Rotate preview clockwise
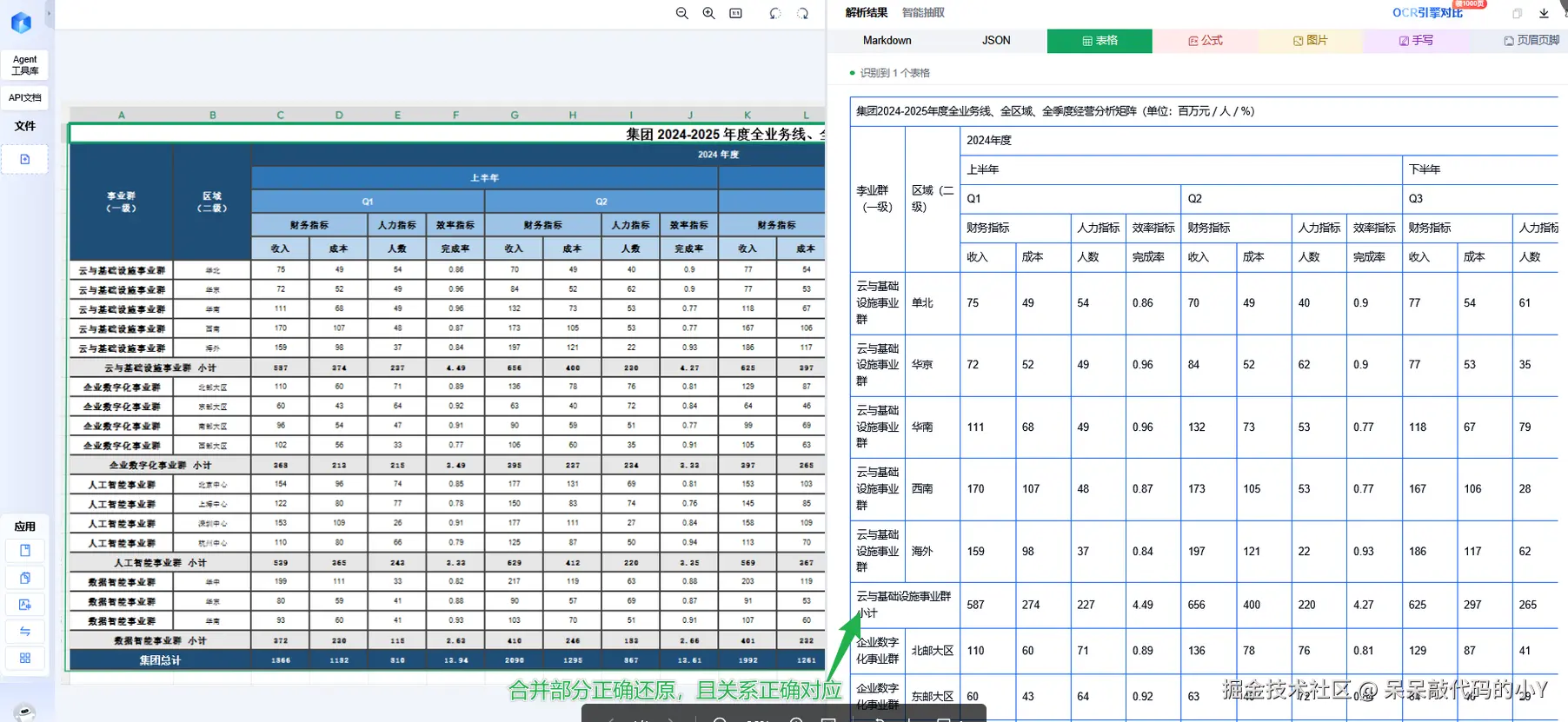 pos(803,13)
